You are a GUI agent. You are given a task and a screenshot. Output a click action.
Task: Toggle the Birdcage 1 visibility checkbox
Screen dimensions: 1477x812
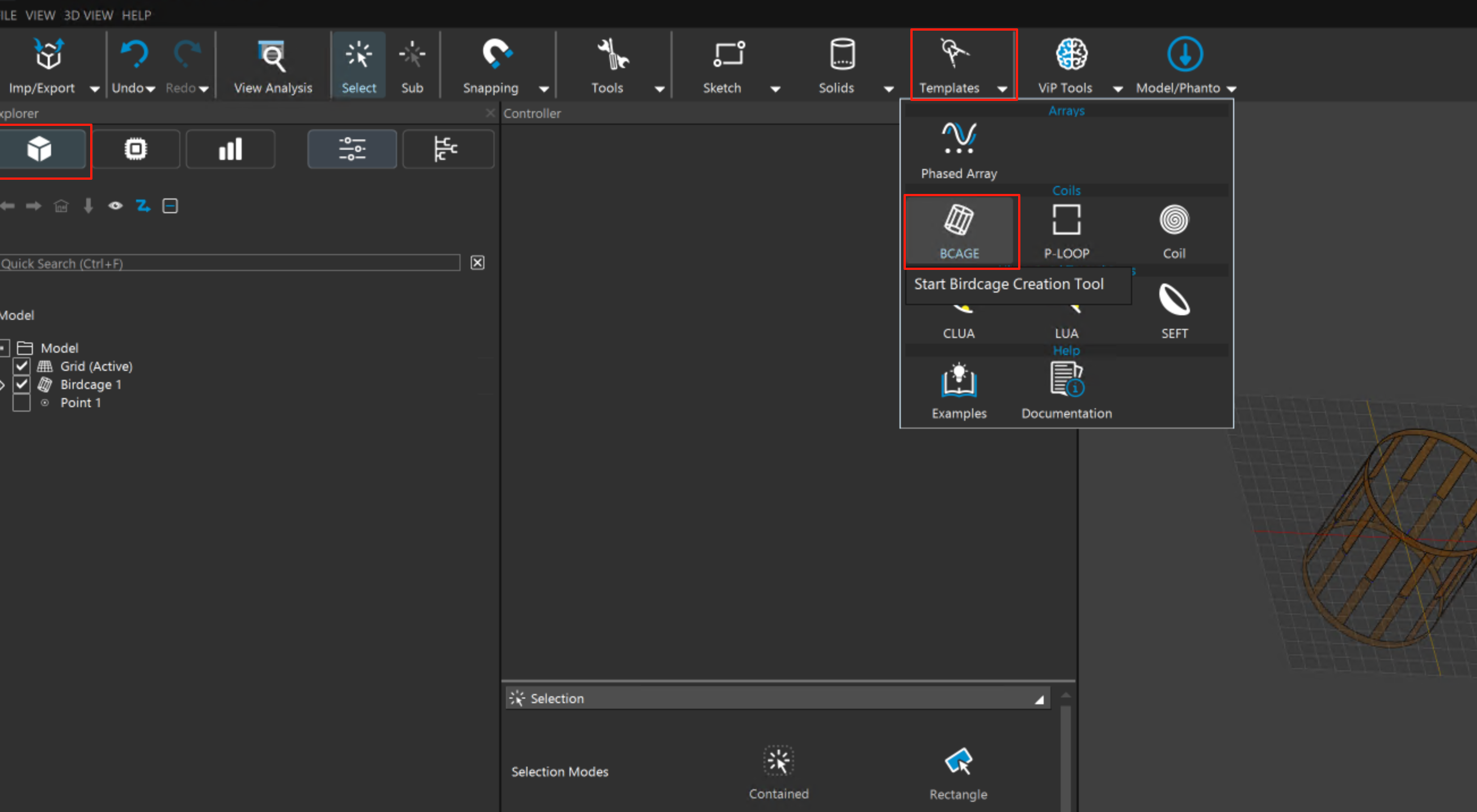pyautogui.click(x=22, y=384)
